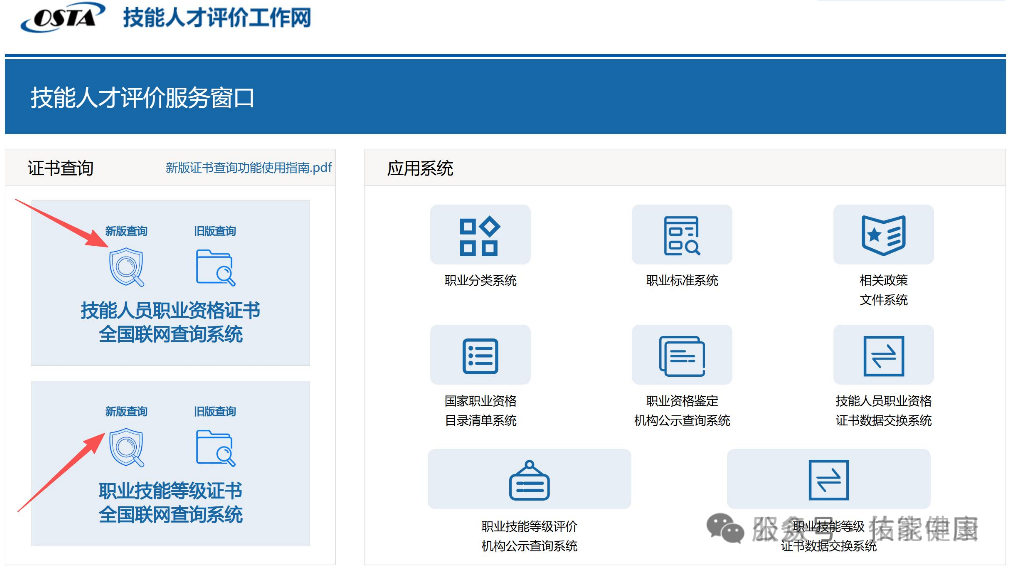The image size is (1010, 569).
Task: Click the 旧版查询 folder icon for 职业技能等级证书
Action: pos(215,447)
